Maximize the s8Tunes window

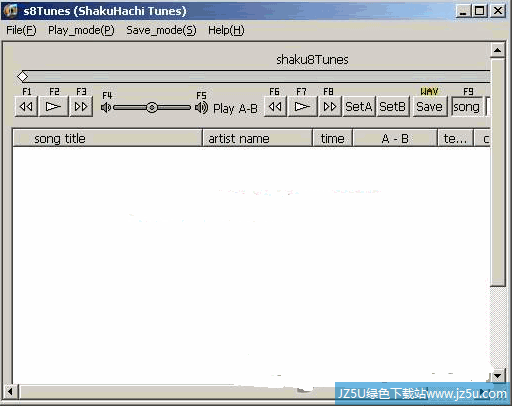480,11
